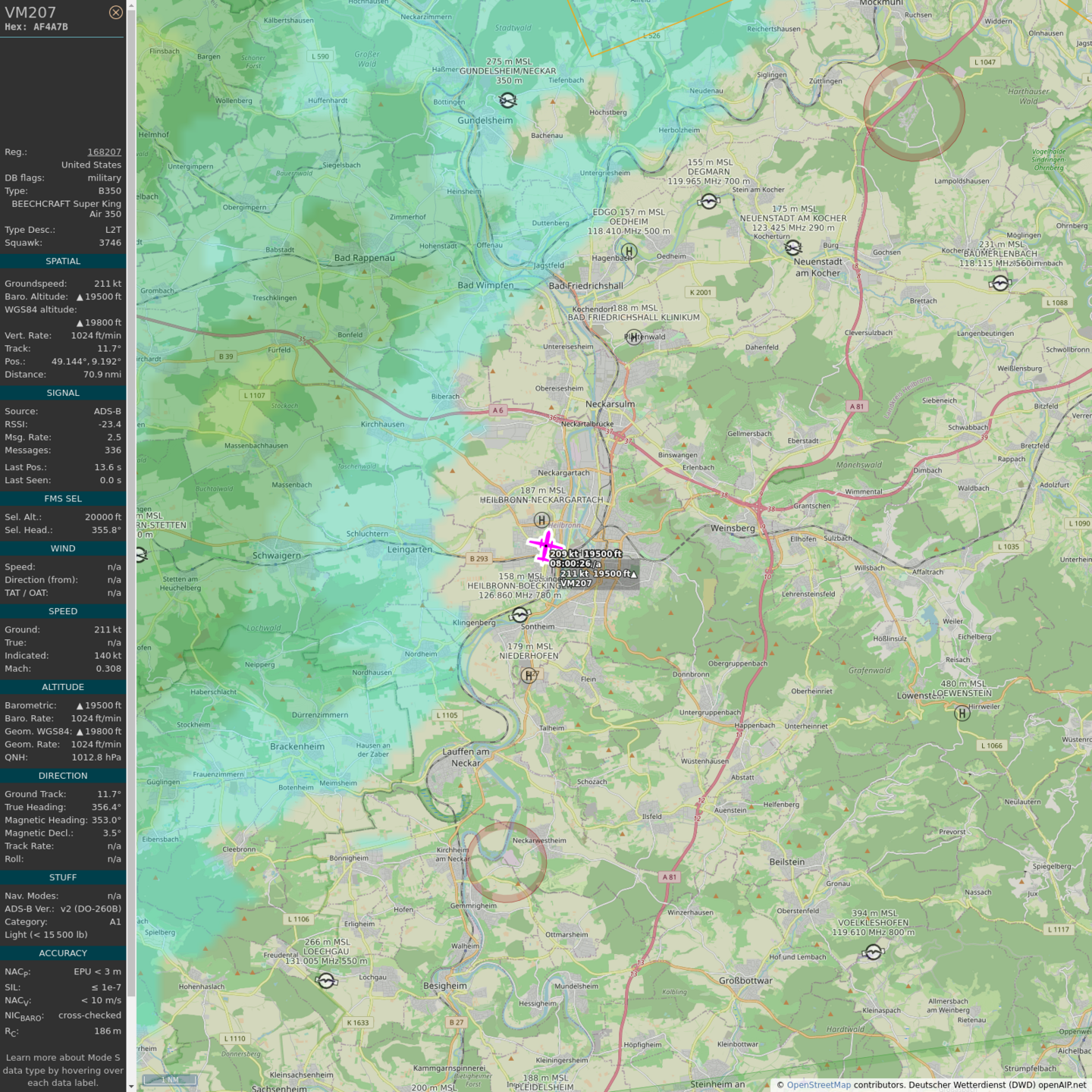
Task: Click the Baumerlenbach airfield icon
Action: coord(999,284)
